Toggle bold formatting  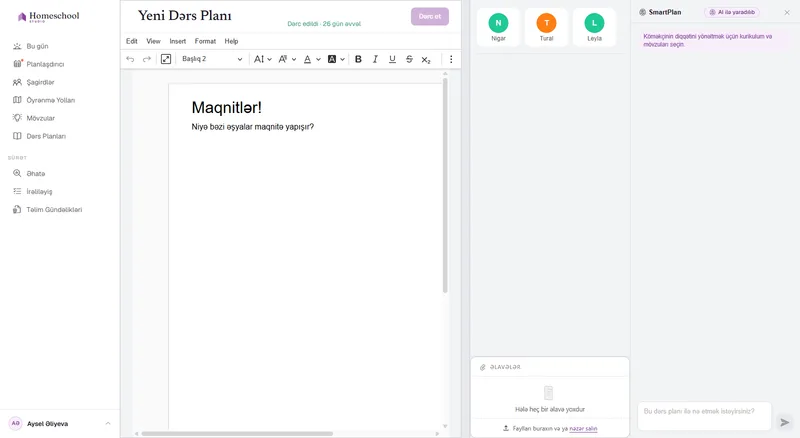(358, 59)
